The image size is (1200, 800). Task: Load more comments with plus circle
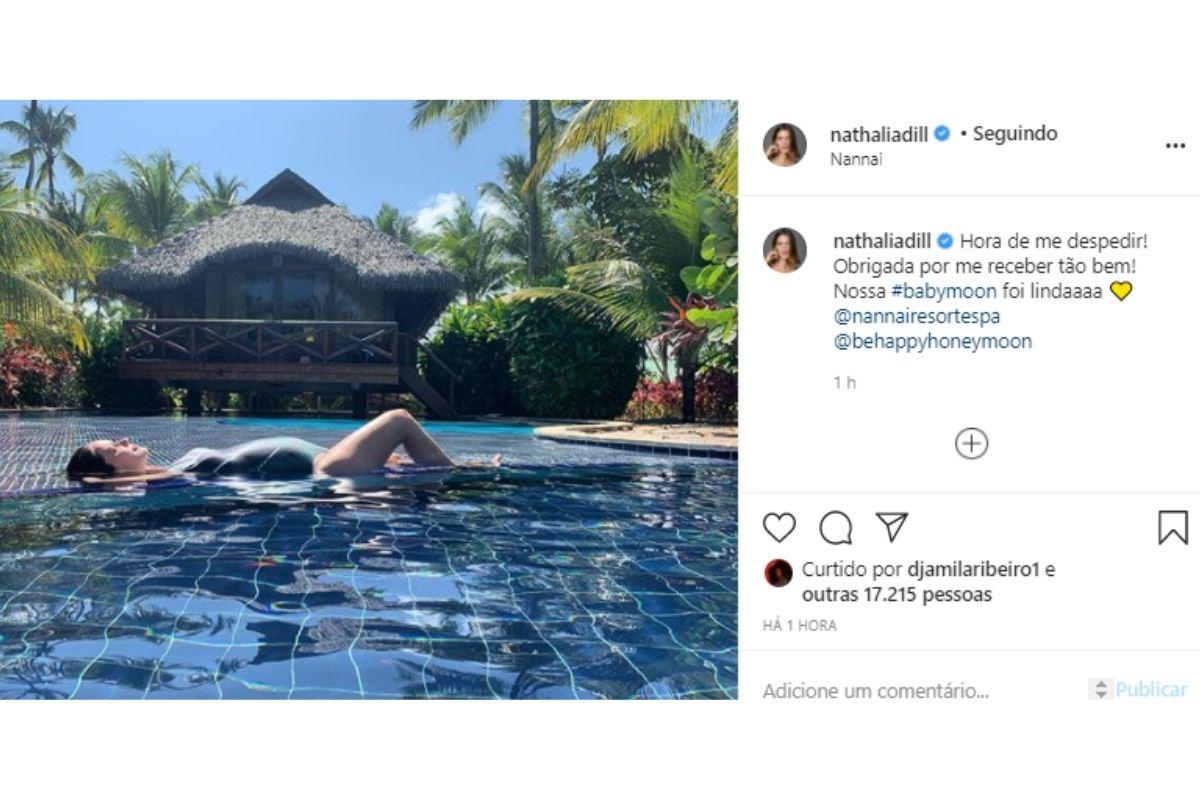[x=971, y=443]
